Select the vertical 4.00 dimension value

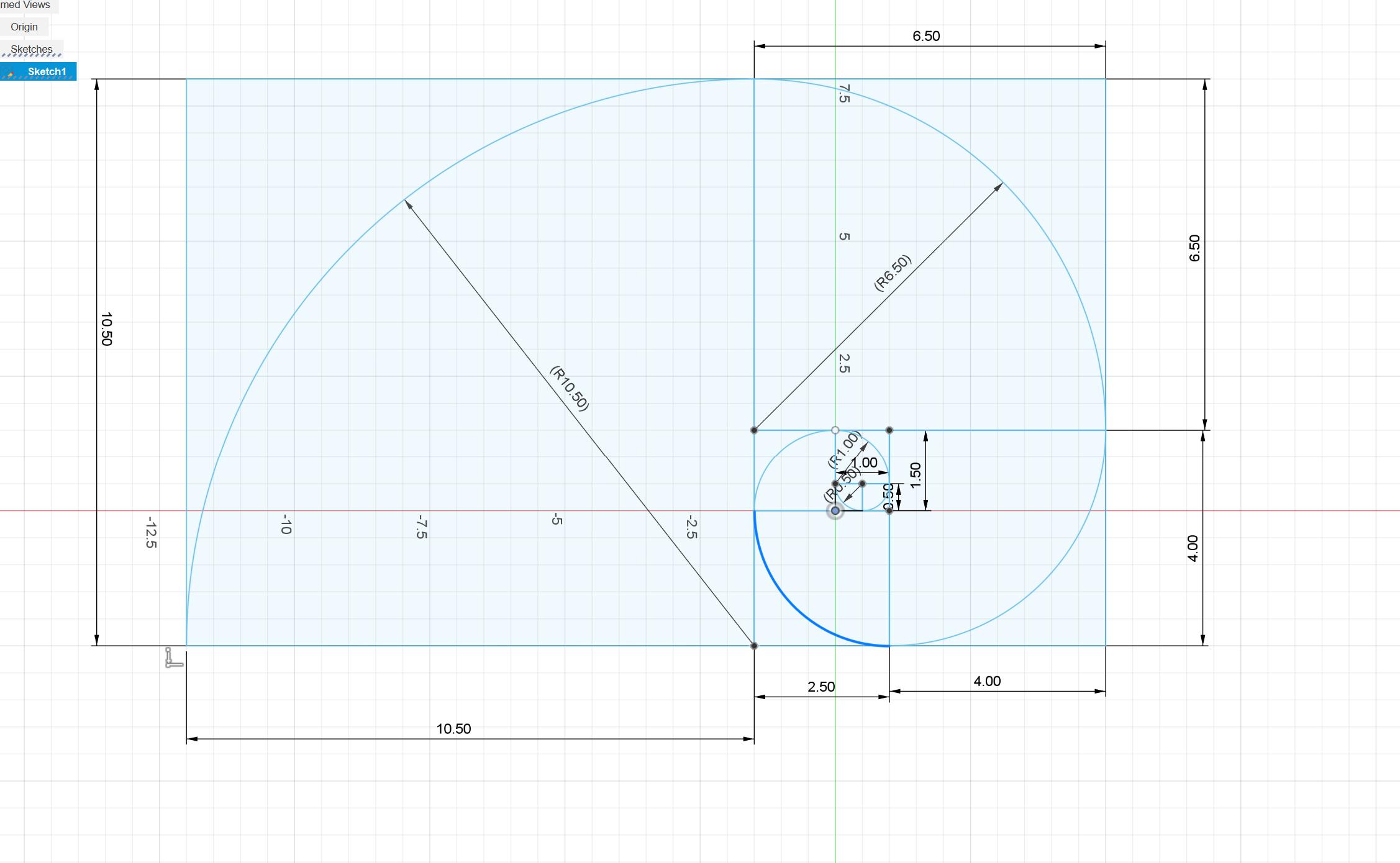coord(1193,548)
